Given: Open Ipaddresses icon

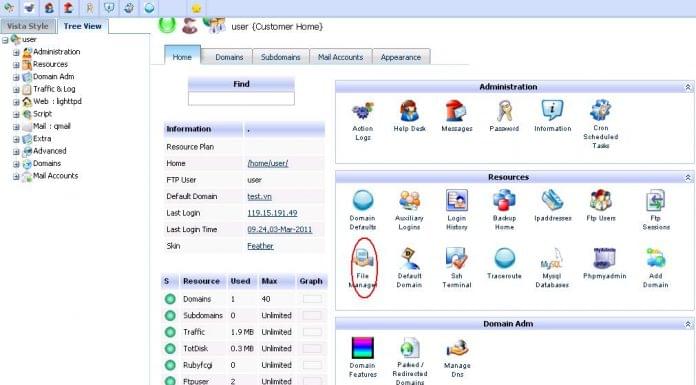Looking at the screenshot, I should tap(552, 201).
